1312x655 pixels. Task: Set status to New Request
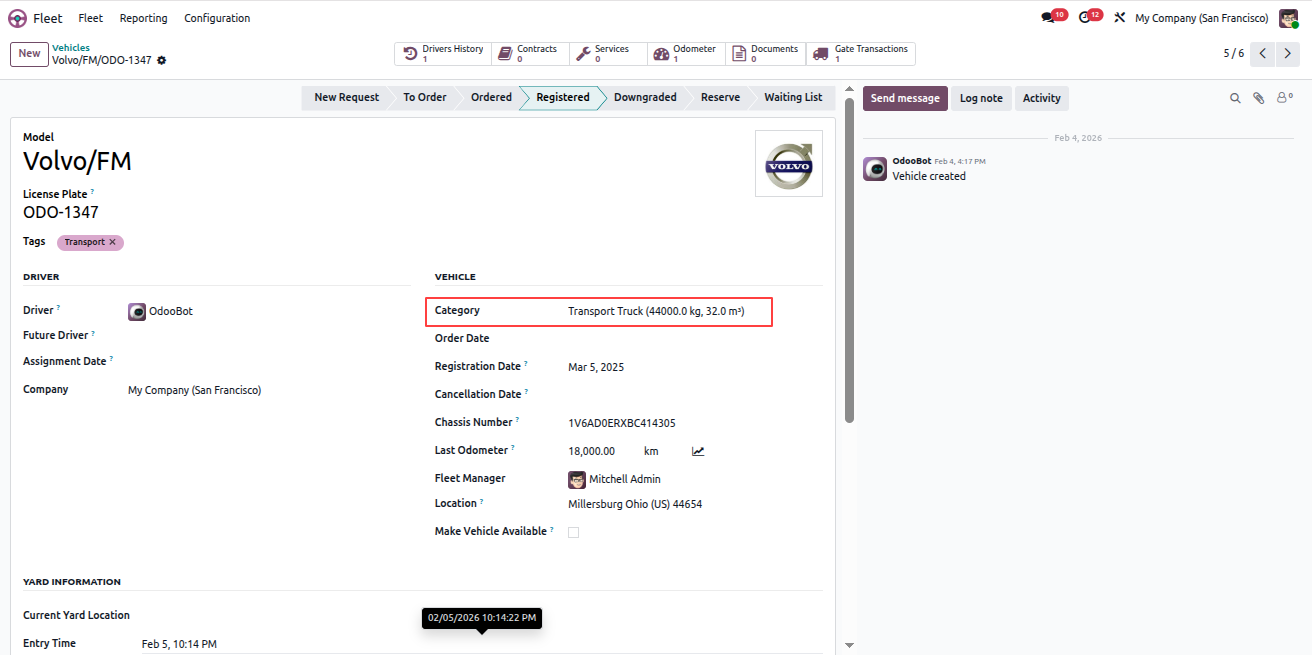[346, 97]
